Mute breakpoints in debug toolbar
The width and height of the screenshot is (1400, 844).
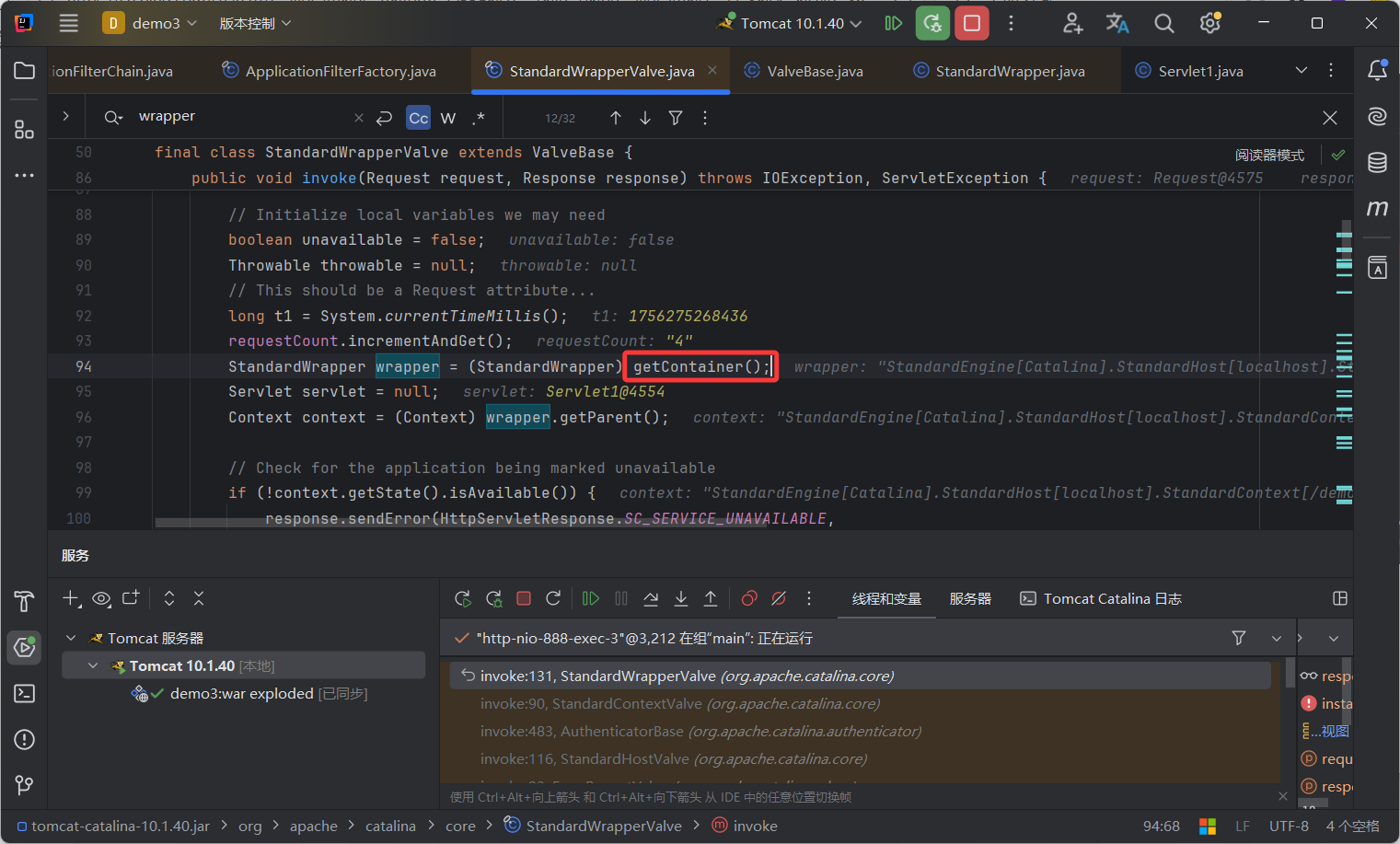pyautogui.click(x=779, y=598)
